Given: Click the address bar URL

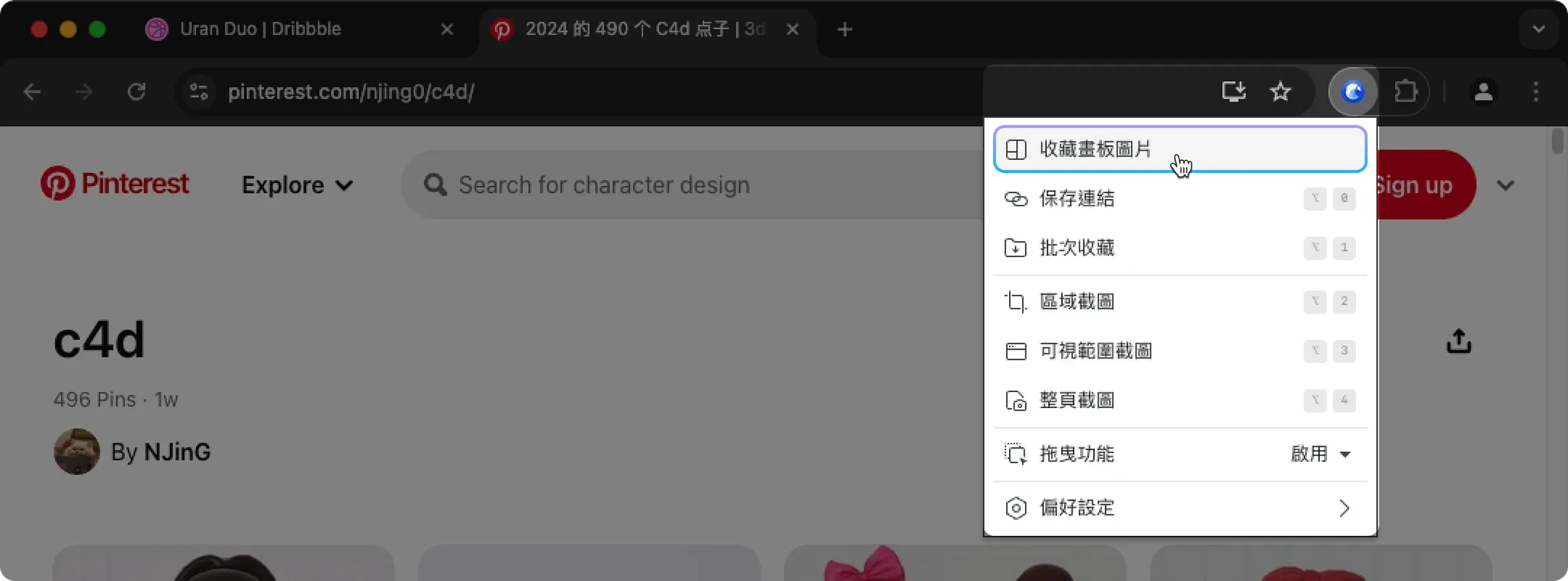Looking at the screenshot, I should click(x=351, y=92).
